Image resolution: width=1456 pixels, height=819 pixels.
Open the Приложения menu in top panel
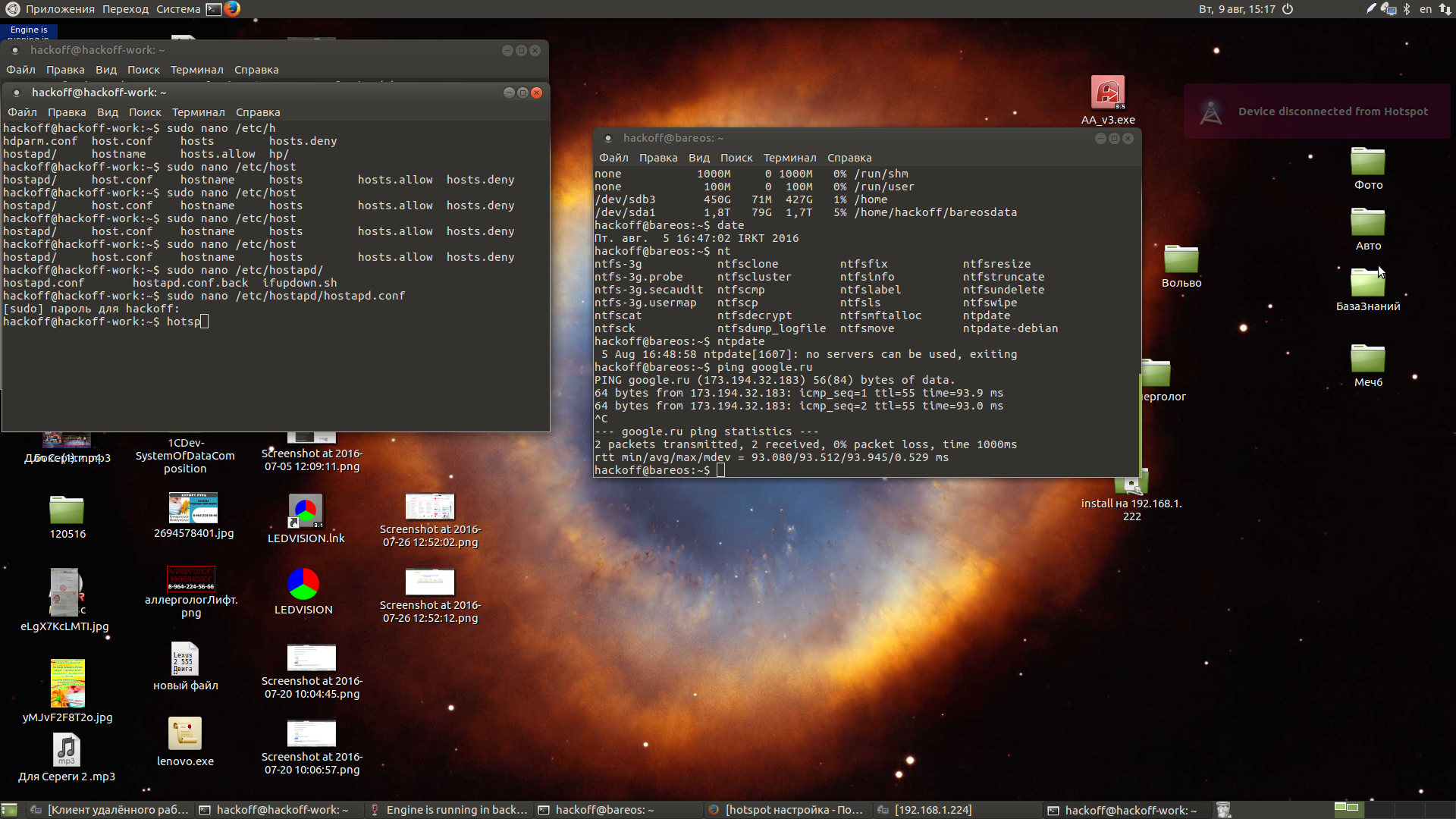59,9
